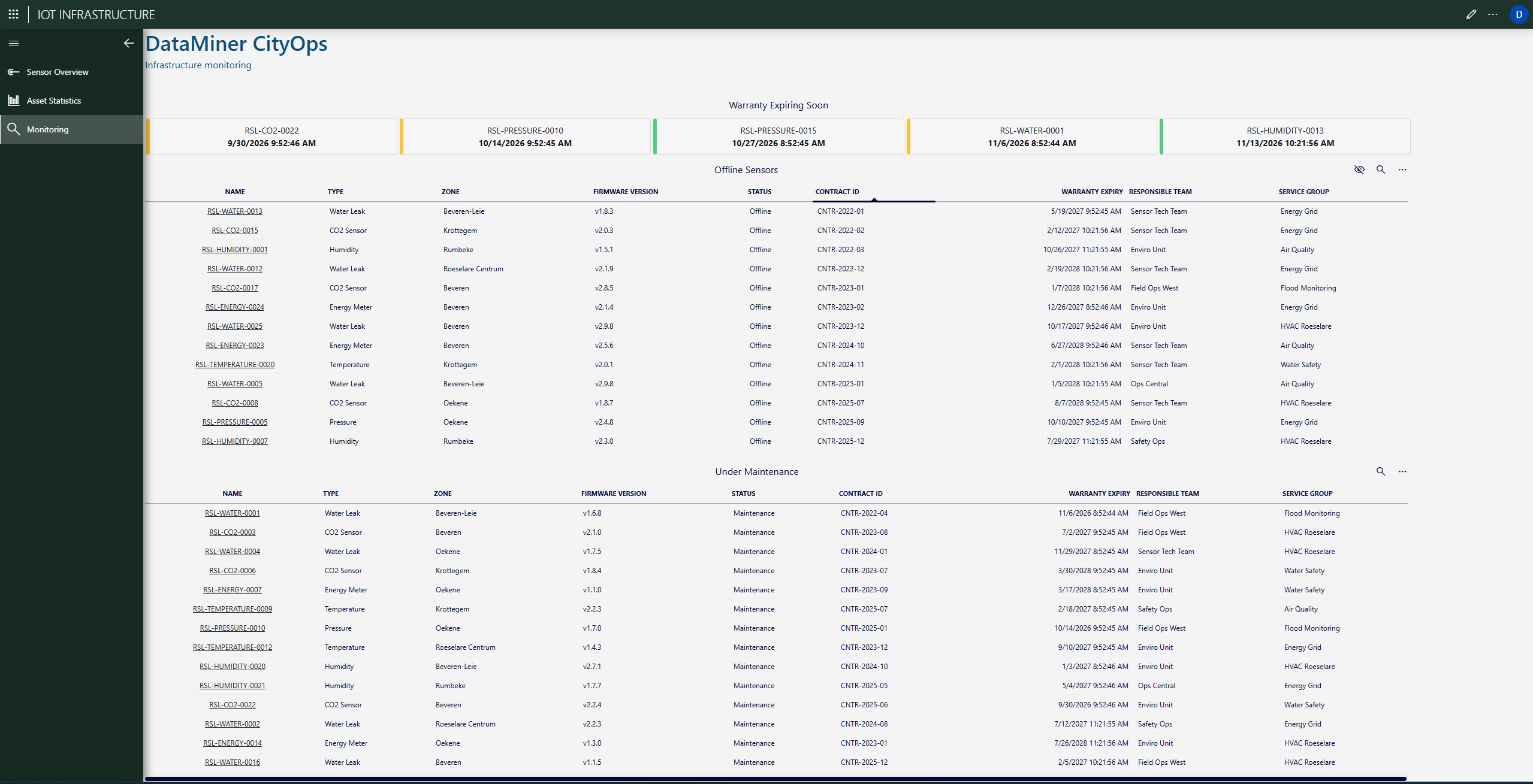This screenshot has width=1533, height=784.
Task: Click the hamburger menu icon in sidebar
Action: click(x=14, y=43)
